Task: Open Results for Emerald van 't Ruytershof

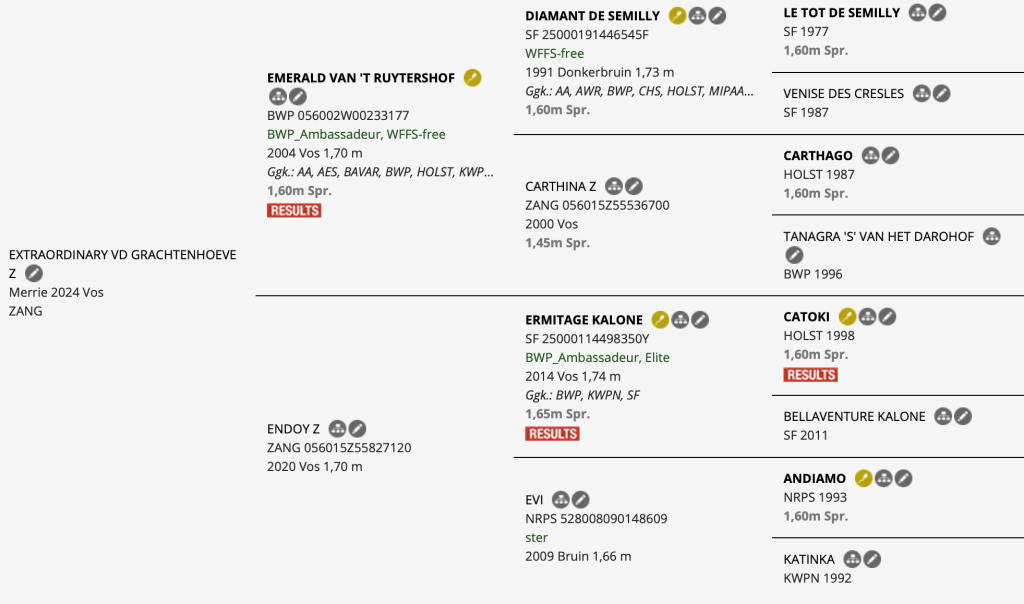Action: 294,211
